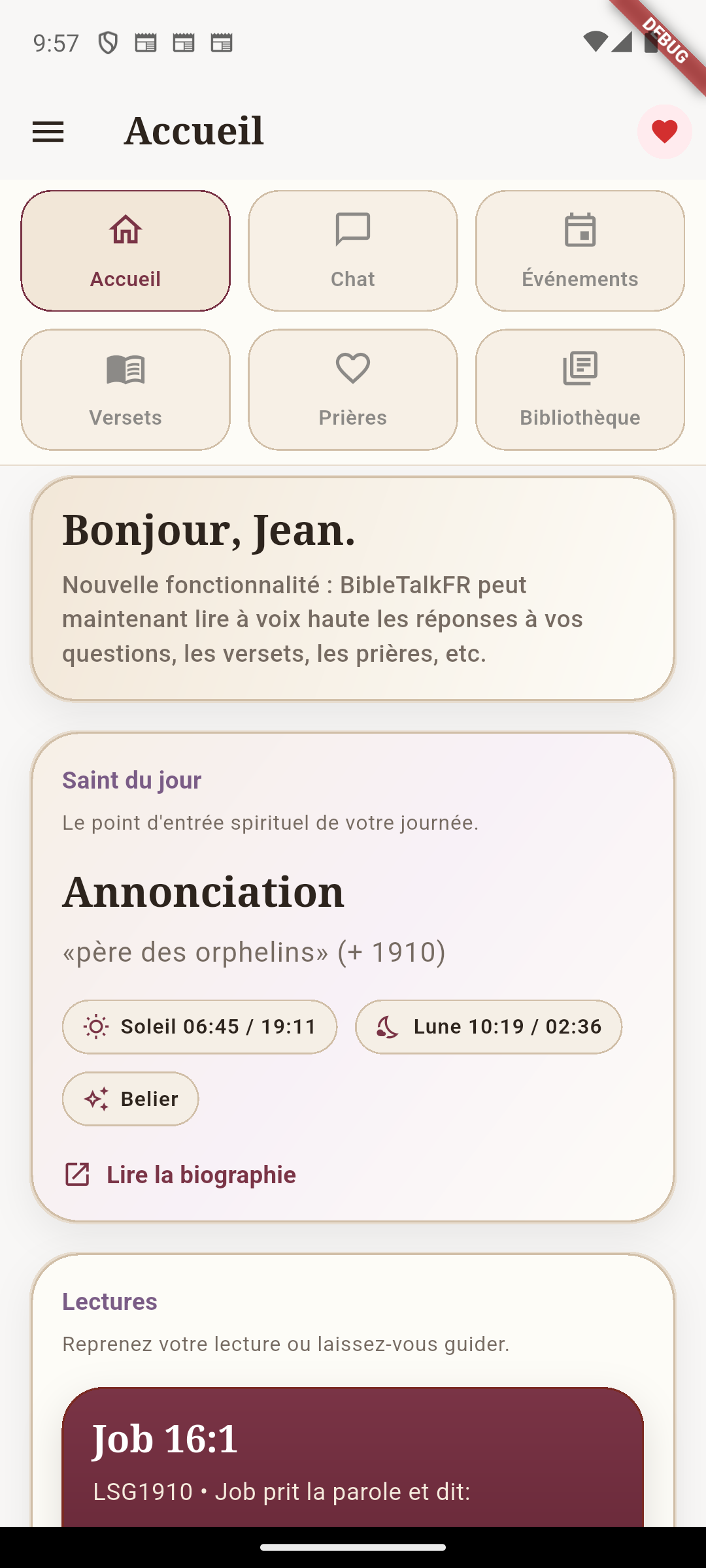Tap the Bonjour, Jean greeting card
The width and height of the screenshot is (706, 1568).
coord(353,588)
